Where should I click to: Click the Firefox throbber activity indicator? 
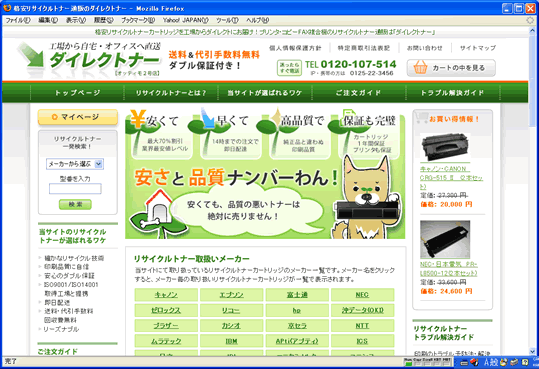click(530, 20)
